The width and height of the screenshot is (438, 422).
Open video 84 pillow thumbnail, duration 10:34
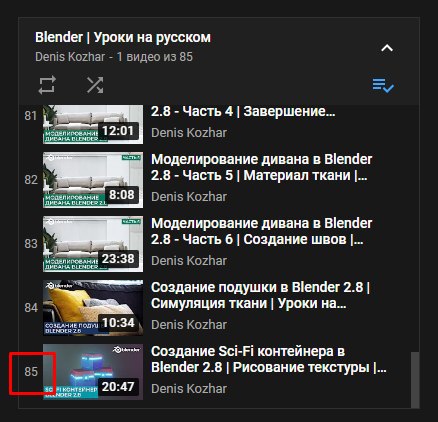tap(93, 308)
